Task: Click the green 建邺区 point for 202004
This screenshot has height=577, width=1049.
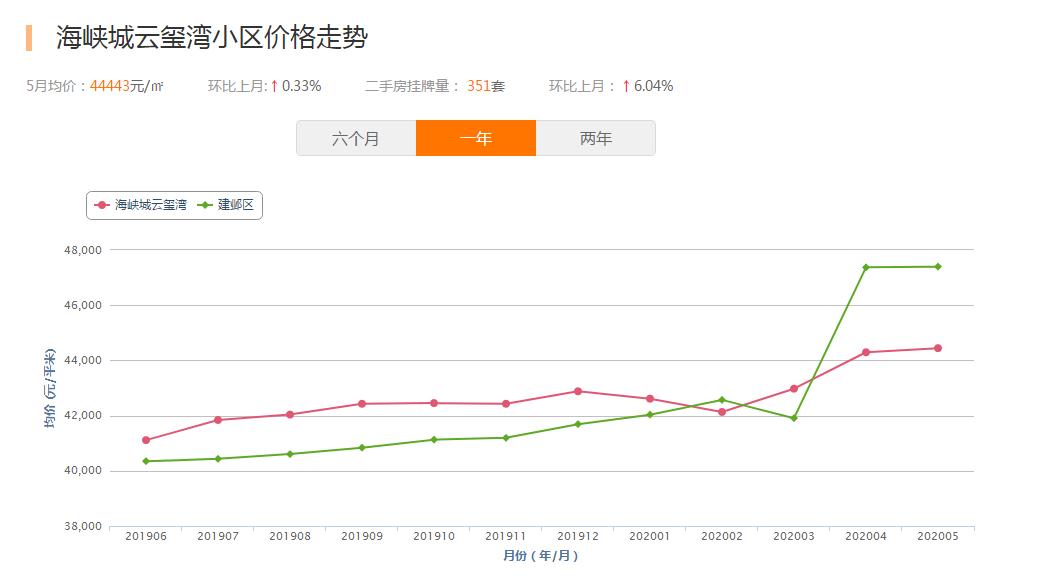Action: pyautogui.click(x=866, y=268)
